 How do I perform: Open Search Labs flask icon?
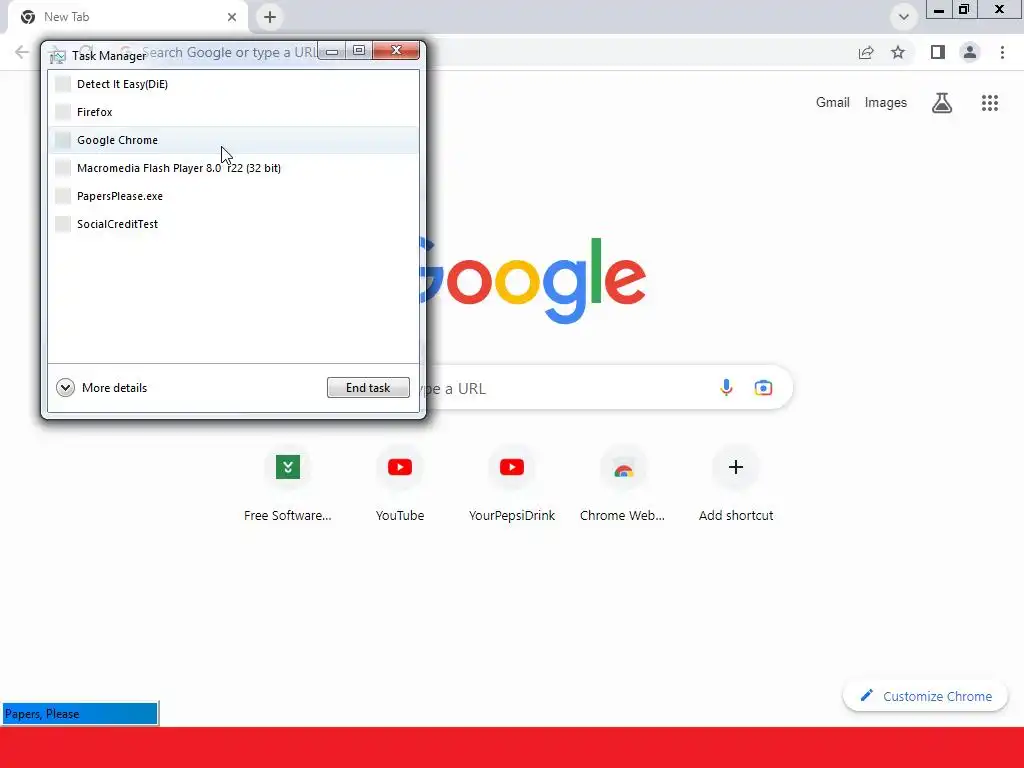[942, 103]
